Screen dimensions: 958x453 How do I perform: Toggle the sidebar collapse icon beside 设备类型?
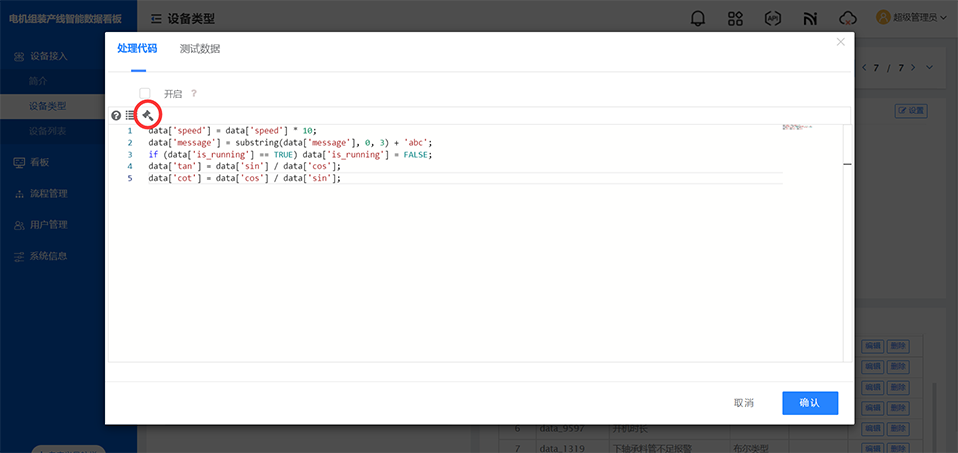[157, 18]
